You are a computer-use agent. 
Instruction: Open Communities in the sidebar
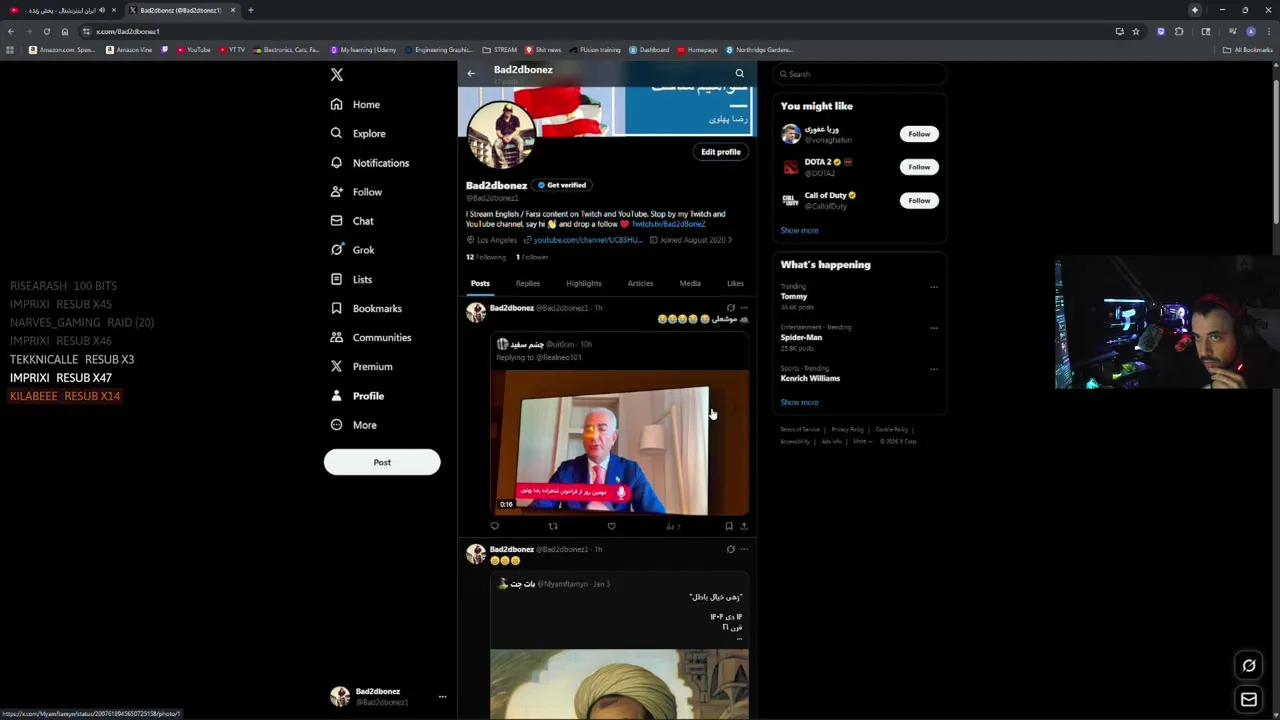[x=370, y=337]
